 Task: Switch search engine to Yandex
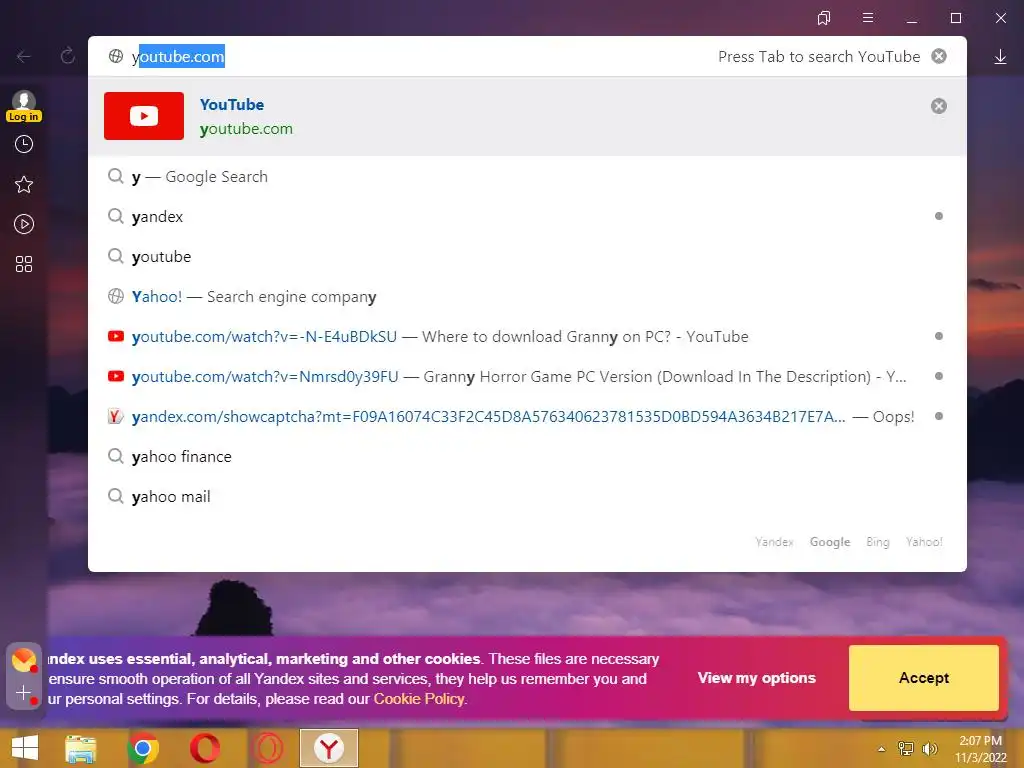pos(774,542)
